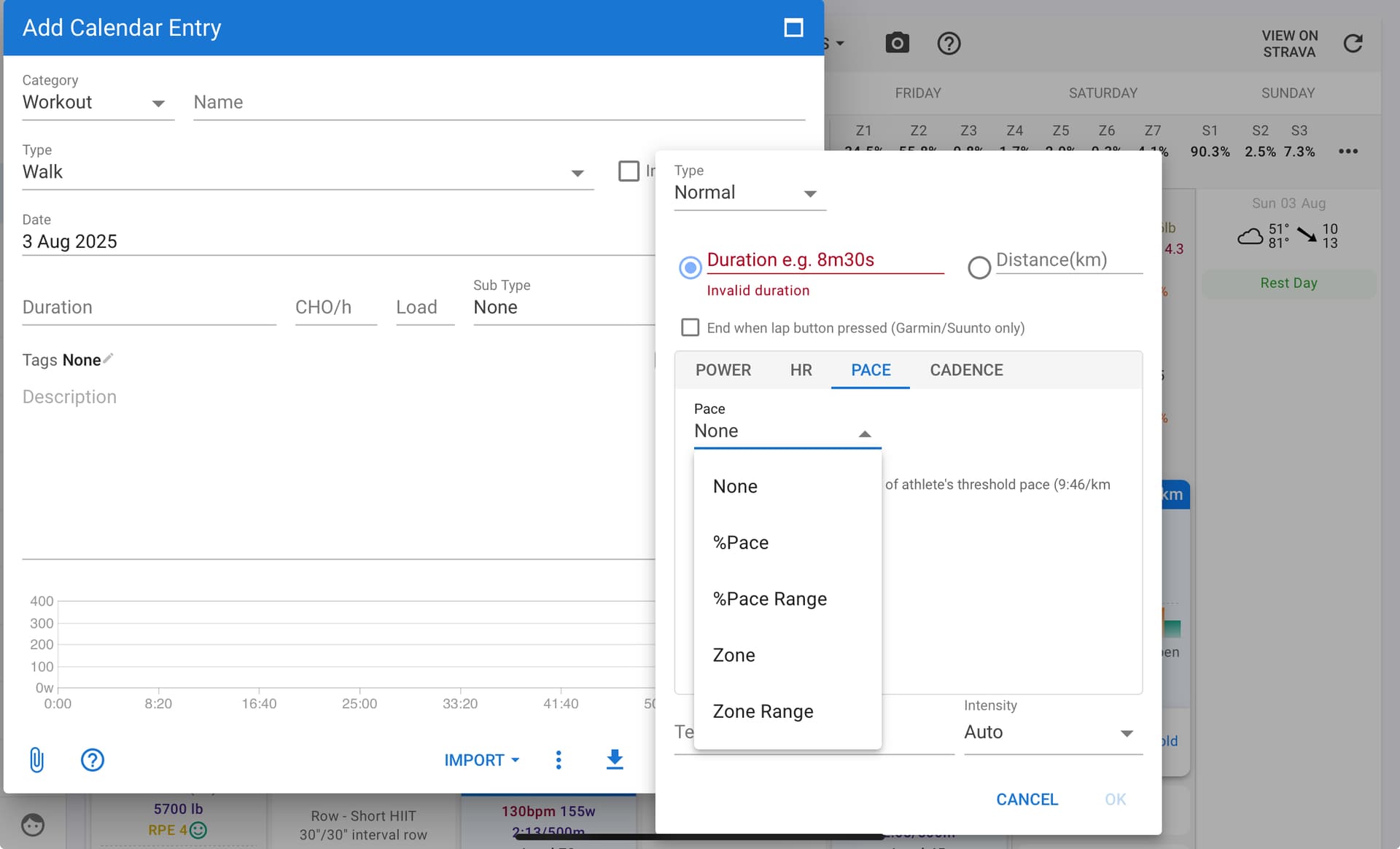Open the IMPORT menu button

pos(481,759)
